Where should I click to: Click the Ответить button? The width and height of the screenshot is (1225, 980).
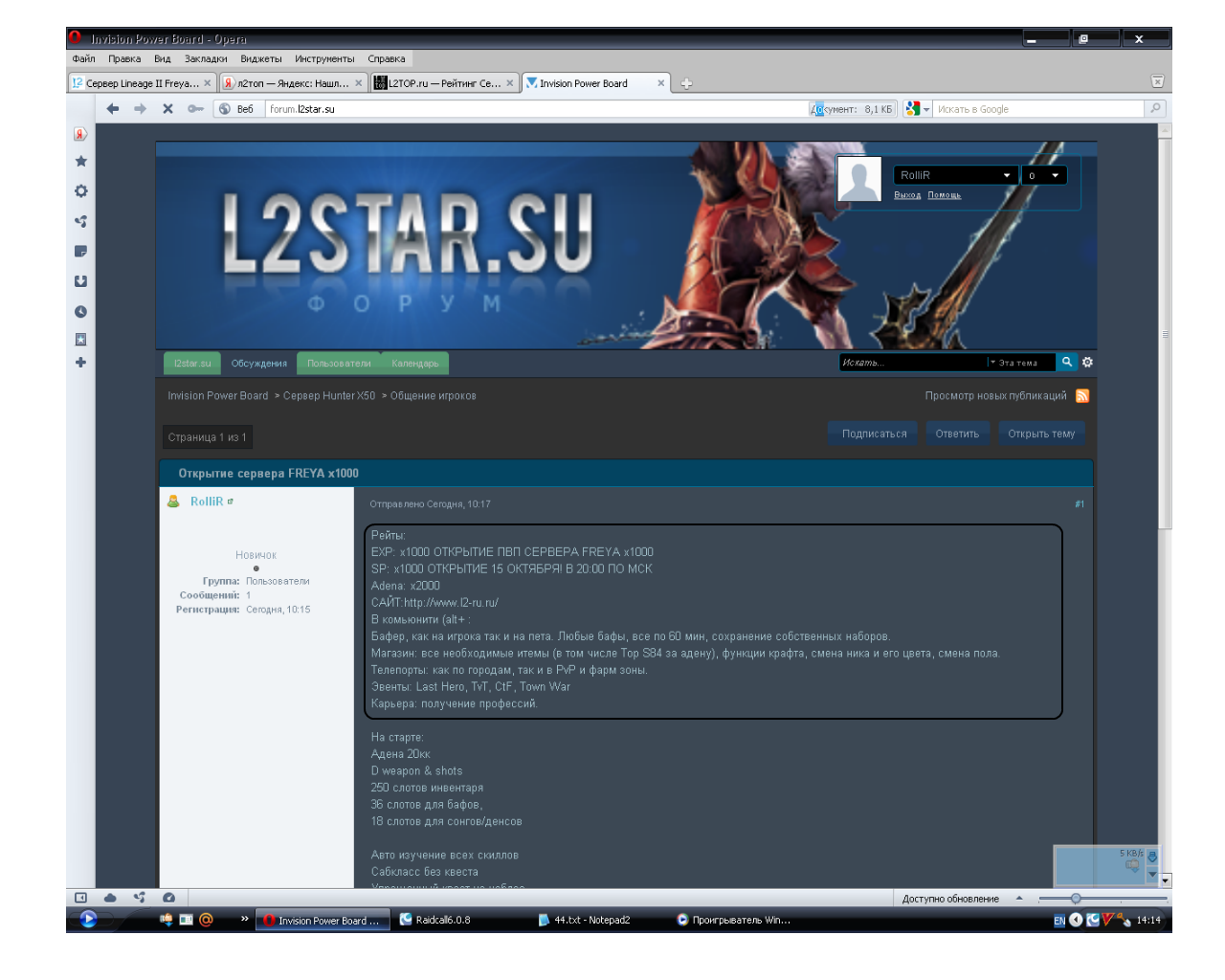(957, 434)
